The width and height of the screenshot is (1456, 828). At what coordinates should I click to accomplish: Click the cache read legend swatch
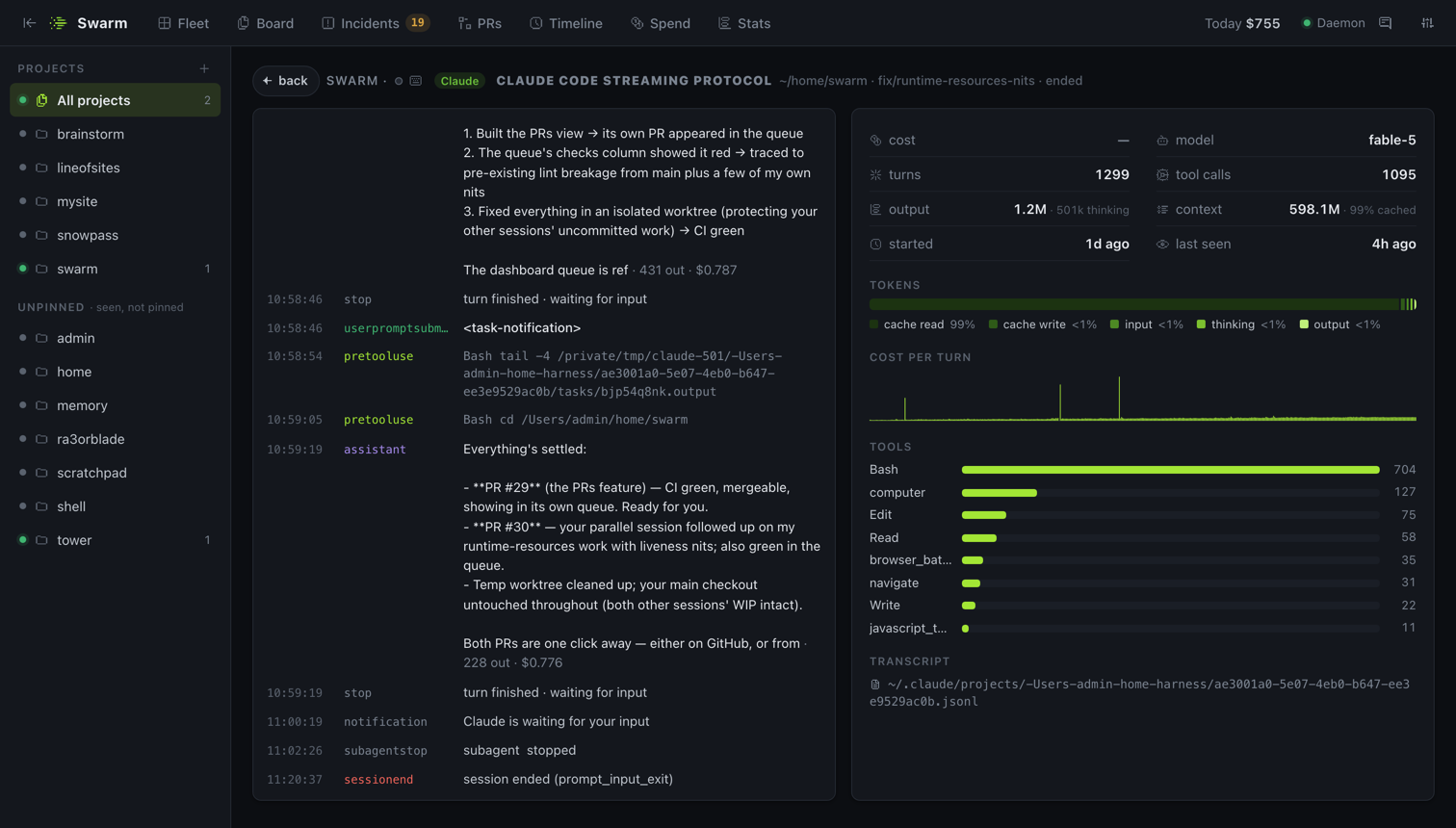point(874,324)
